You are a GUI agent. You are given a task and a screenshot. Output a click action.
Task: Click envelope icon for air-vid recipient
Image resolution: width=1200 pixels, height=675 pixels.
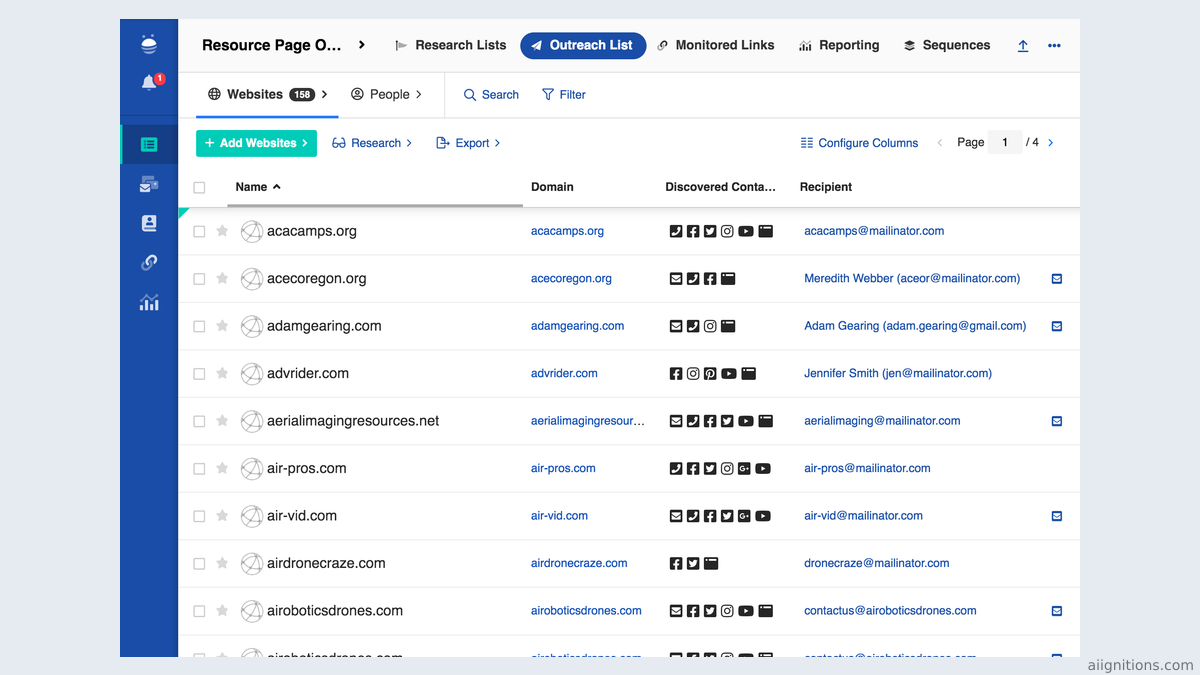[x=1057, y=516]
